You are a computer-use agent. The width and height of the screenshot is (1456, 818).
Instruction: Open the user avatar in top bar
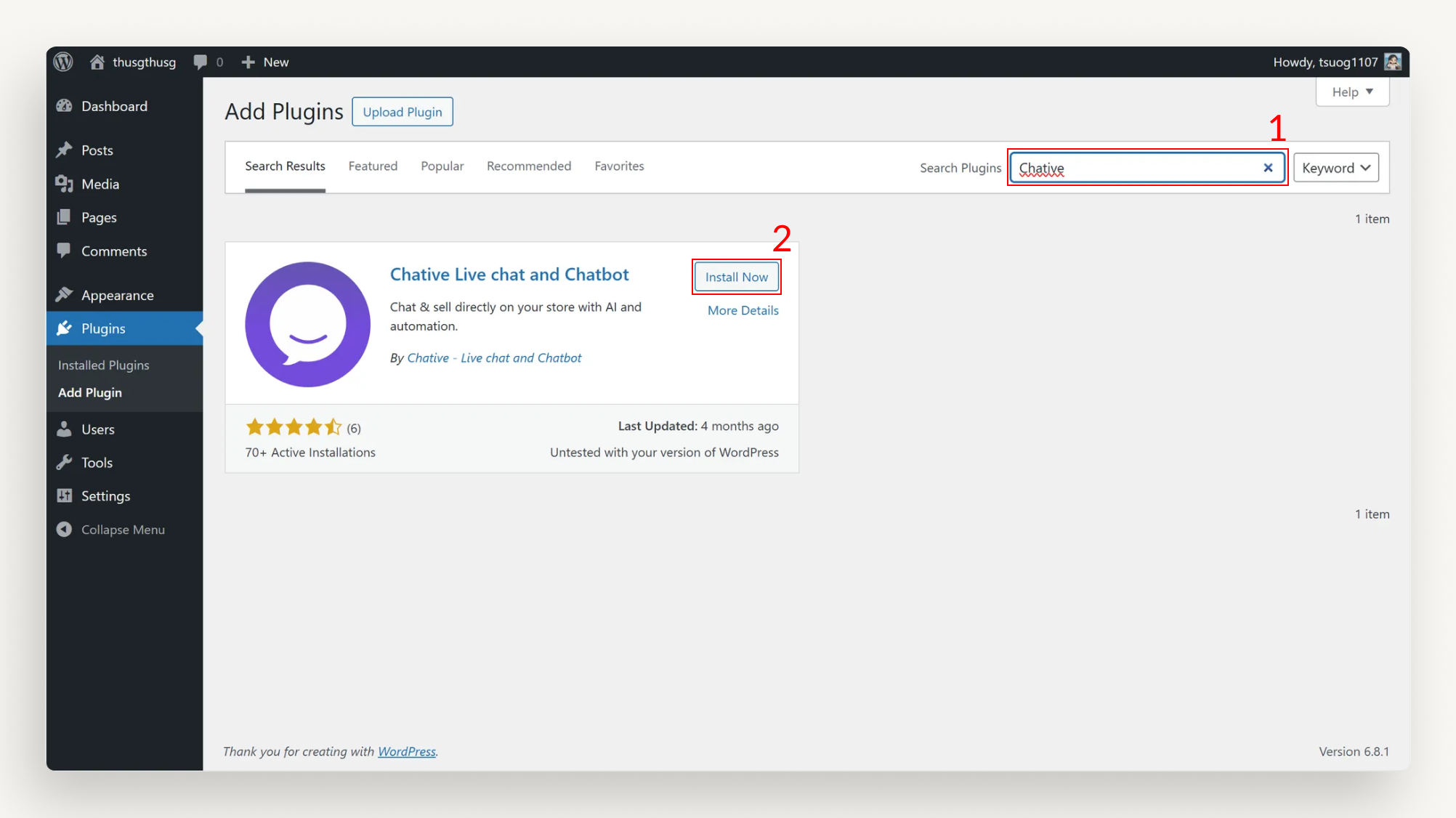[1393, 62]
